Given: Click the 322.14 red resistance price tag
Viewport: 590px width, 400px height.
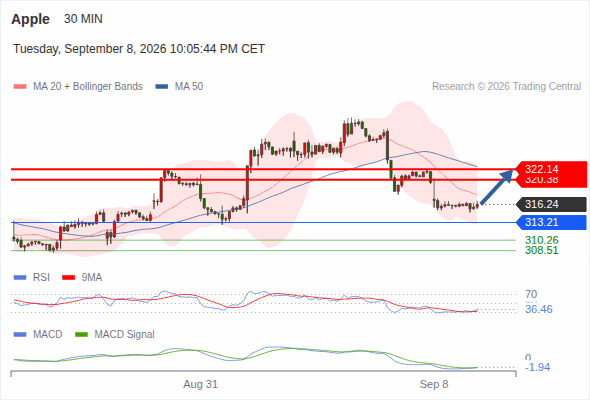Looking at the screenshot, I should 551,169.
